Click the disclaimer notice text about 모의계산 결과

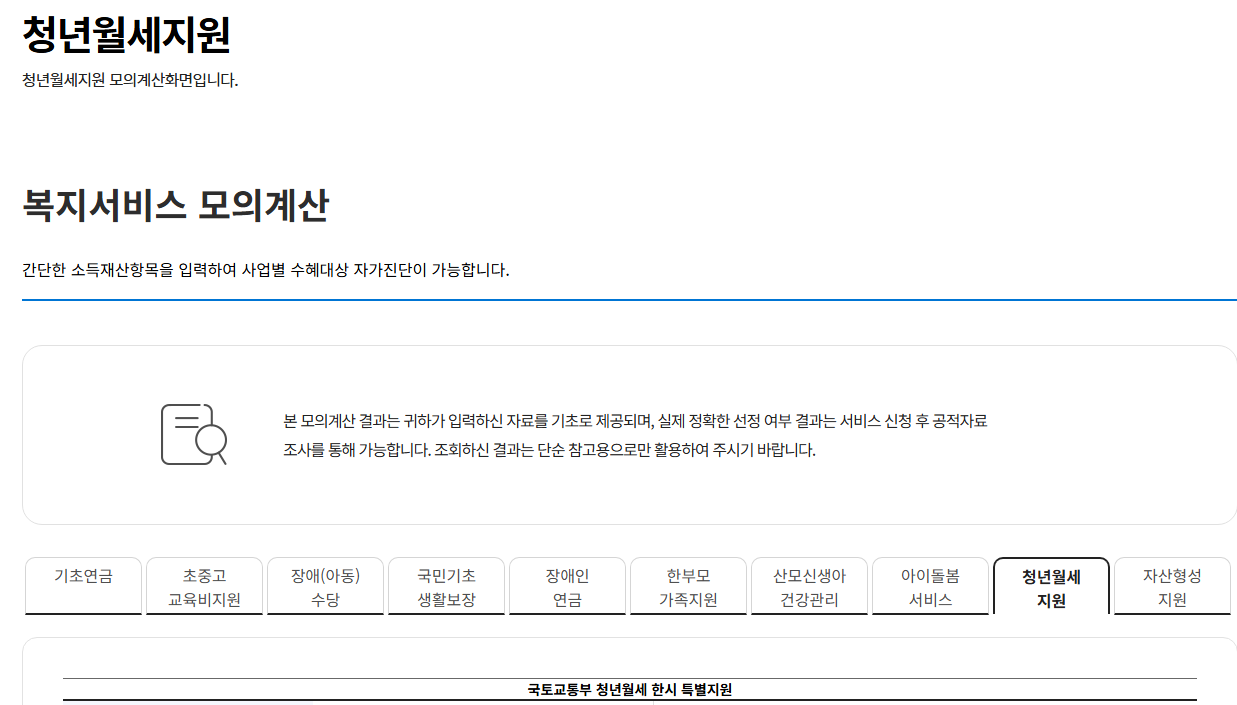[x=635, y=432]
